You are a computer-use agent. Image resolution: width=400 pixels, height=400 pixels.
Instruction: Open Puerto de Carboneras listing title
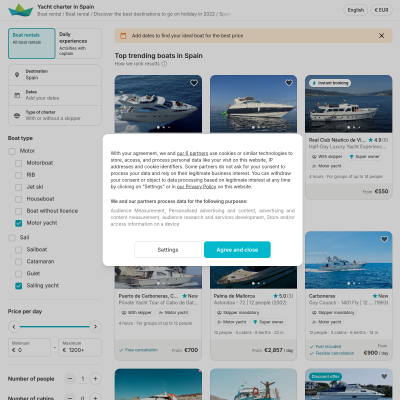pos(148,296)
